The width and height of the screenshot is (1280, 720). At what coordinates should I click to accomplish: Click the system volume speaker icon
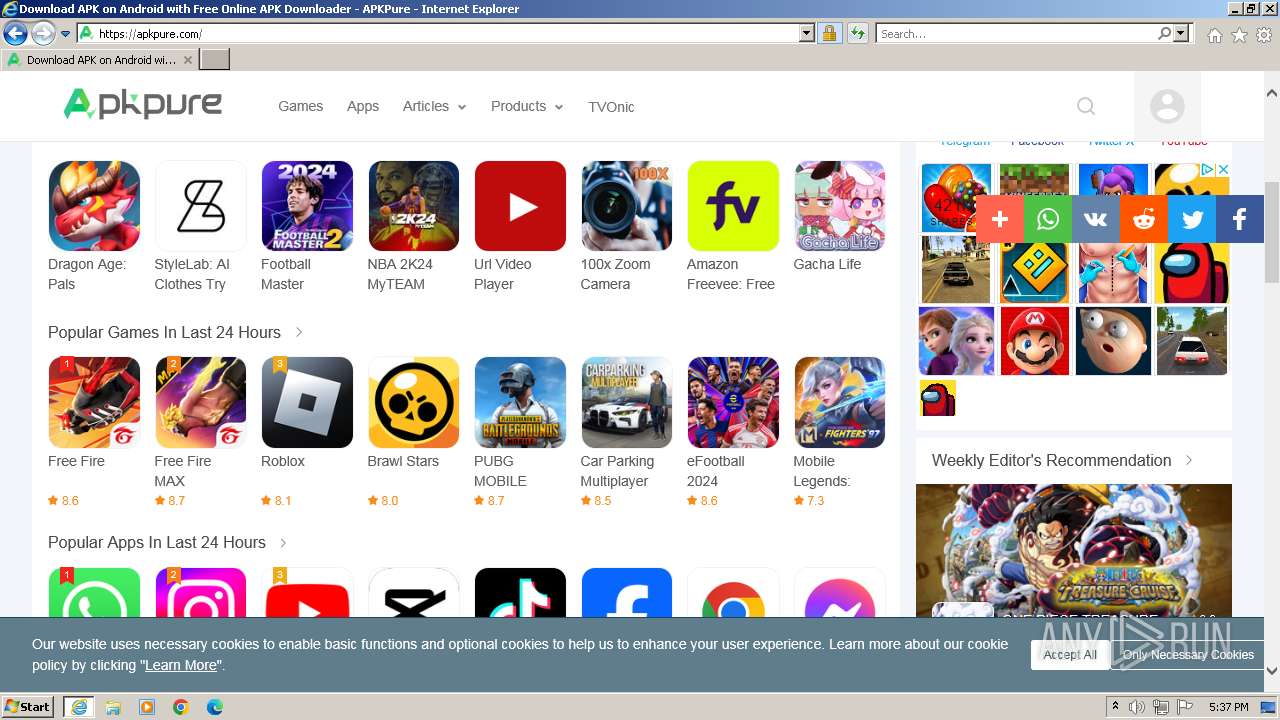[1137, 707]
